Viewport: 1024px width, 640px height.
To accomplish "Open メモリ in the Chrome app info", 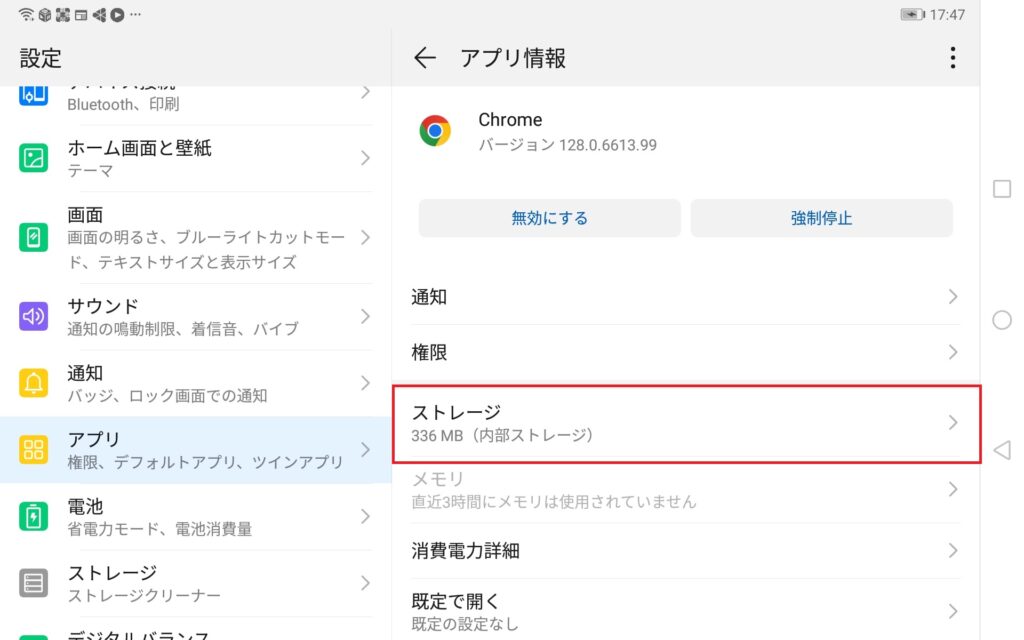I will click(x=686, y=490).
